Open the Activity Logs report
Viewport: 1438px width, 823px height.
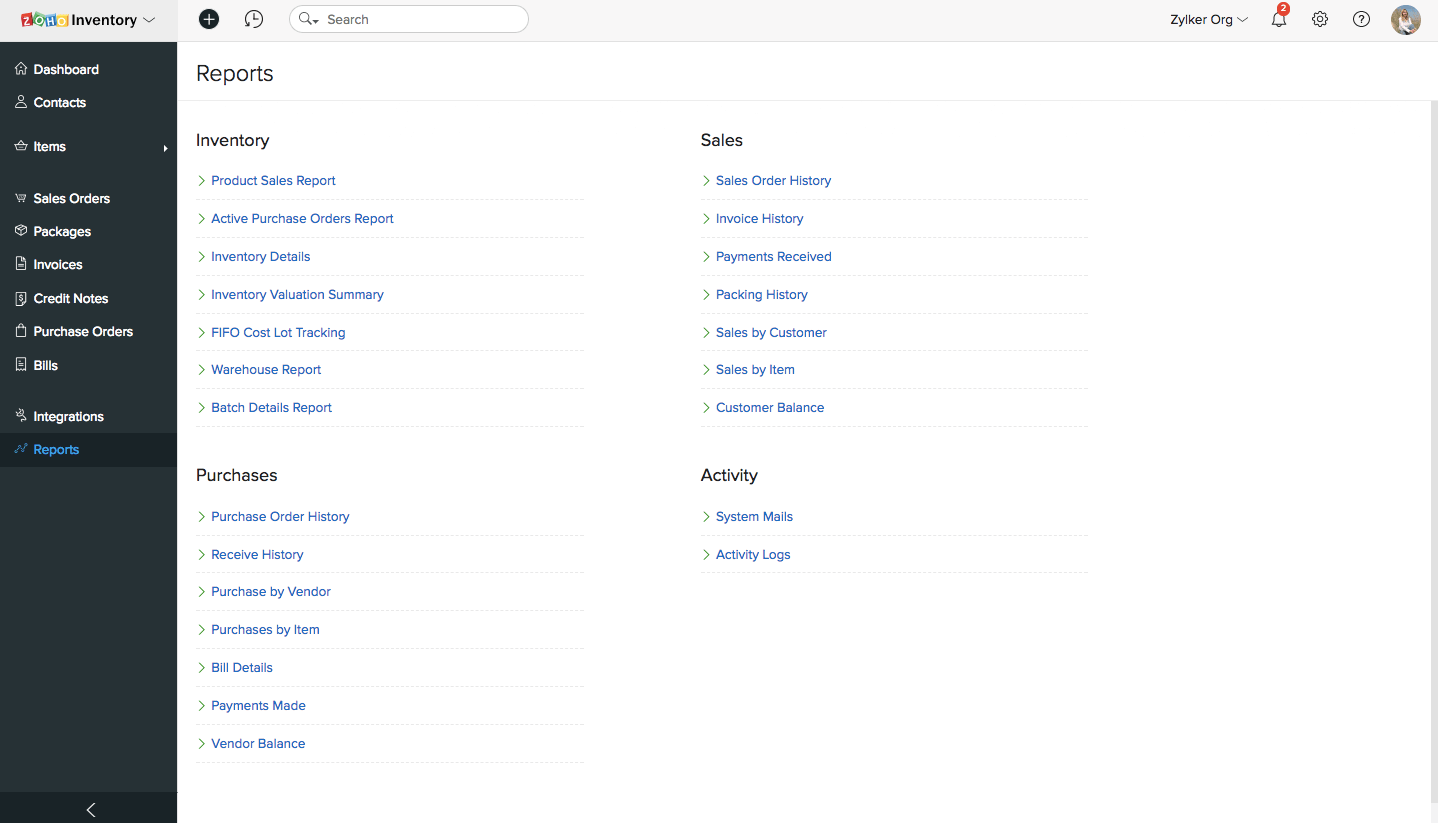(x=753, y=554)
